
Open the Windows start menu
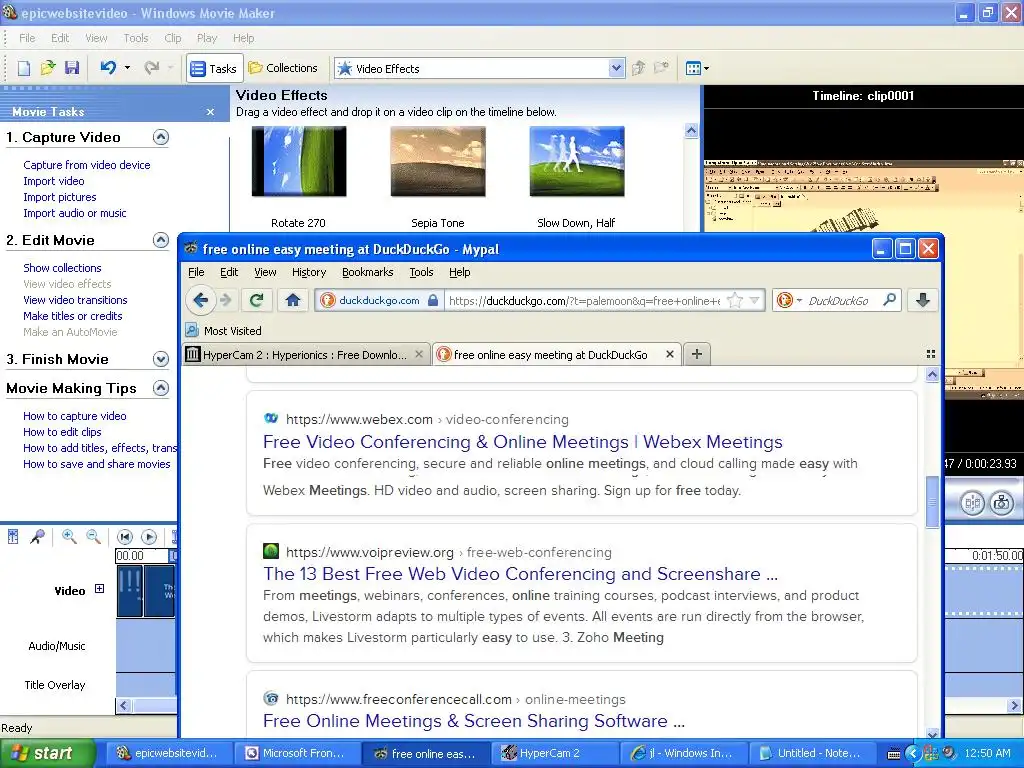(x=47, y=753)
